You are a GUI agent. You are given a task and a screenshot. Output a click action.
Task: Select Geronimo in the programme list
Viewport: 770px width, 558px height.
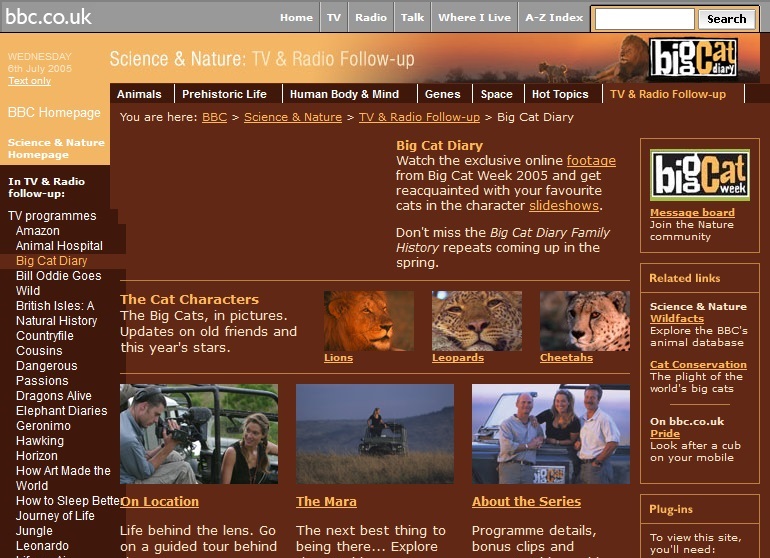point(43,426)
